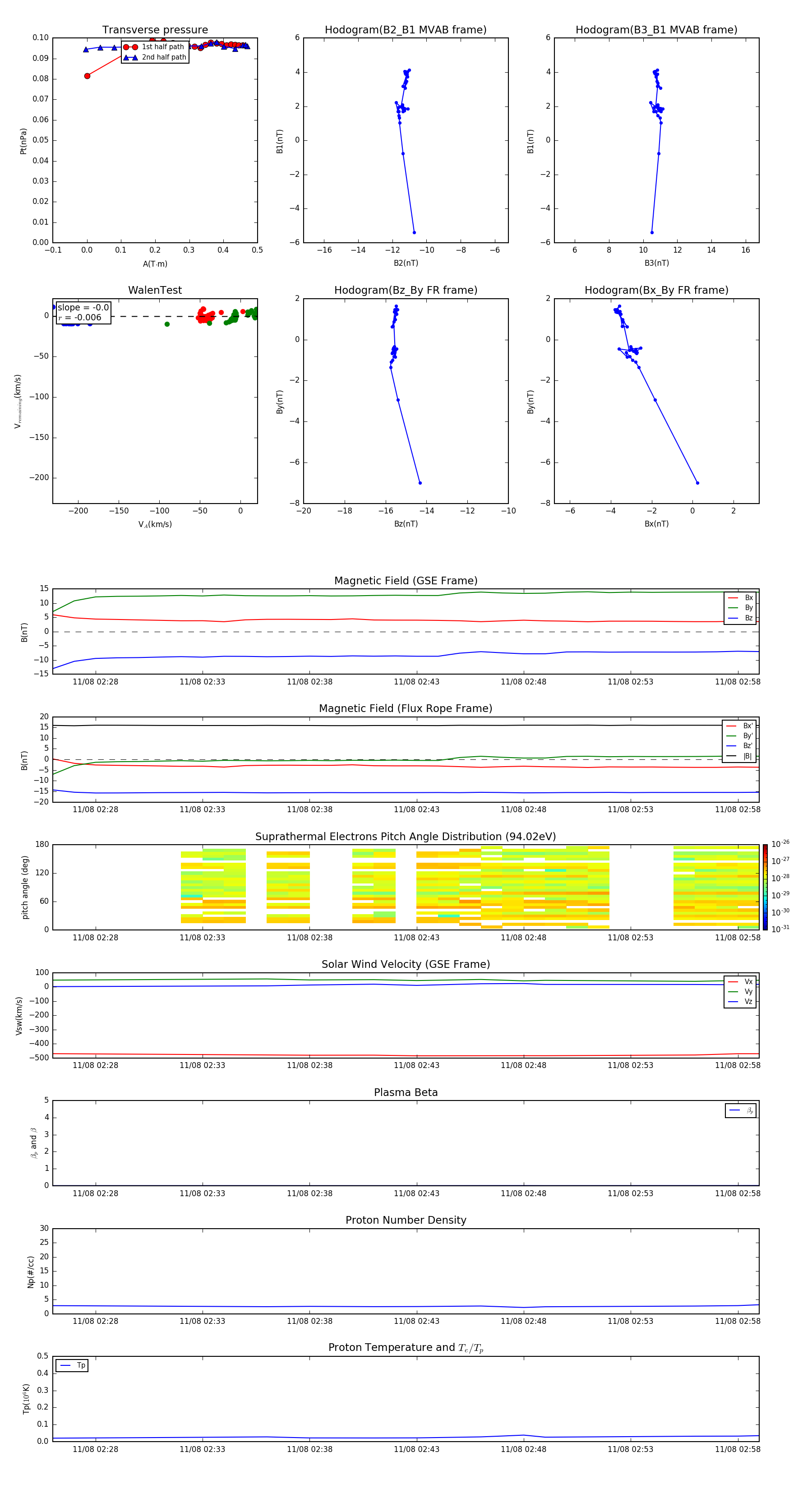Click the |B| entry in Flux Rope legend
This screenshot has height=1489, width=812.
pyautogui.click(x=739, y=756)
